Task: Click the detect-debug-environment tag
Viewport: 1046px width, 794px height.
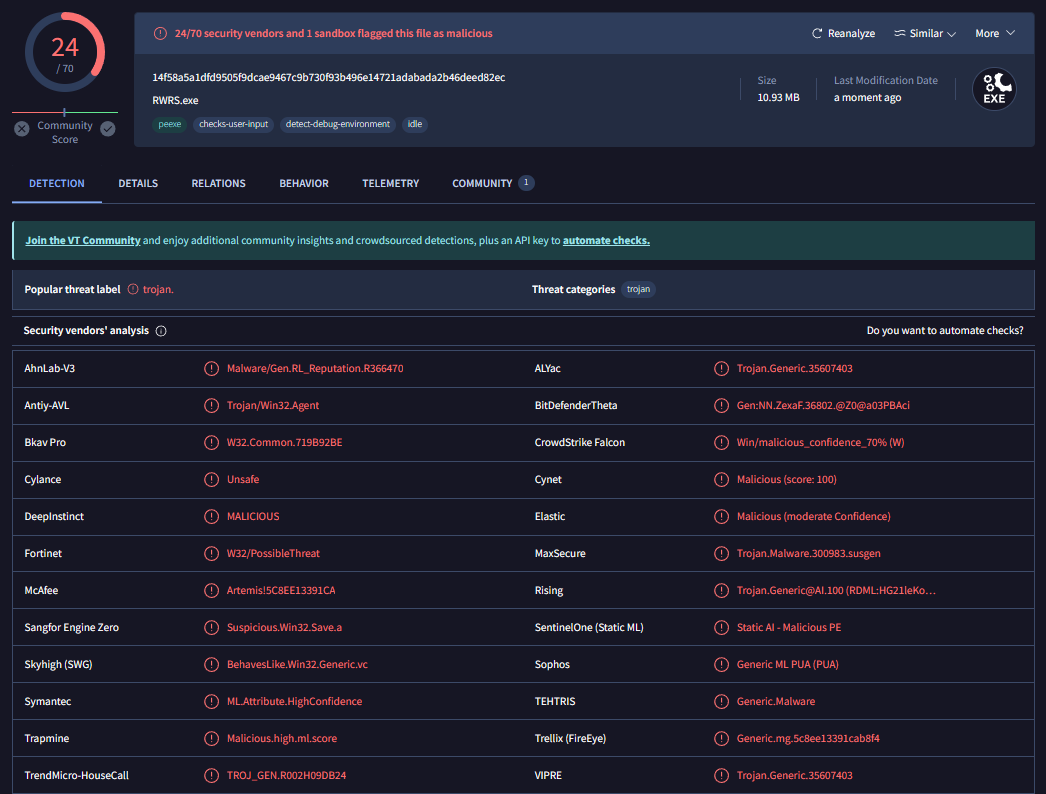Action: pyautogui.click(x=338, y=124)
